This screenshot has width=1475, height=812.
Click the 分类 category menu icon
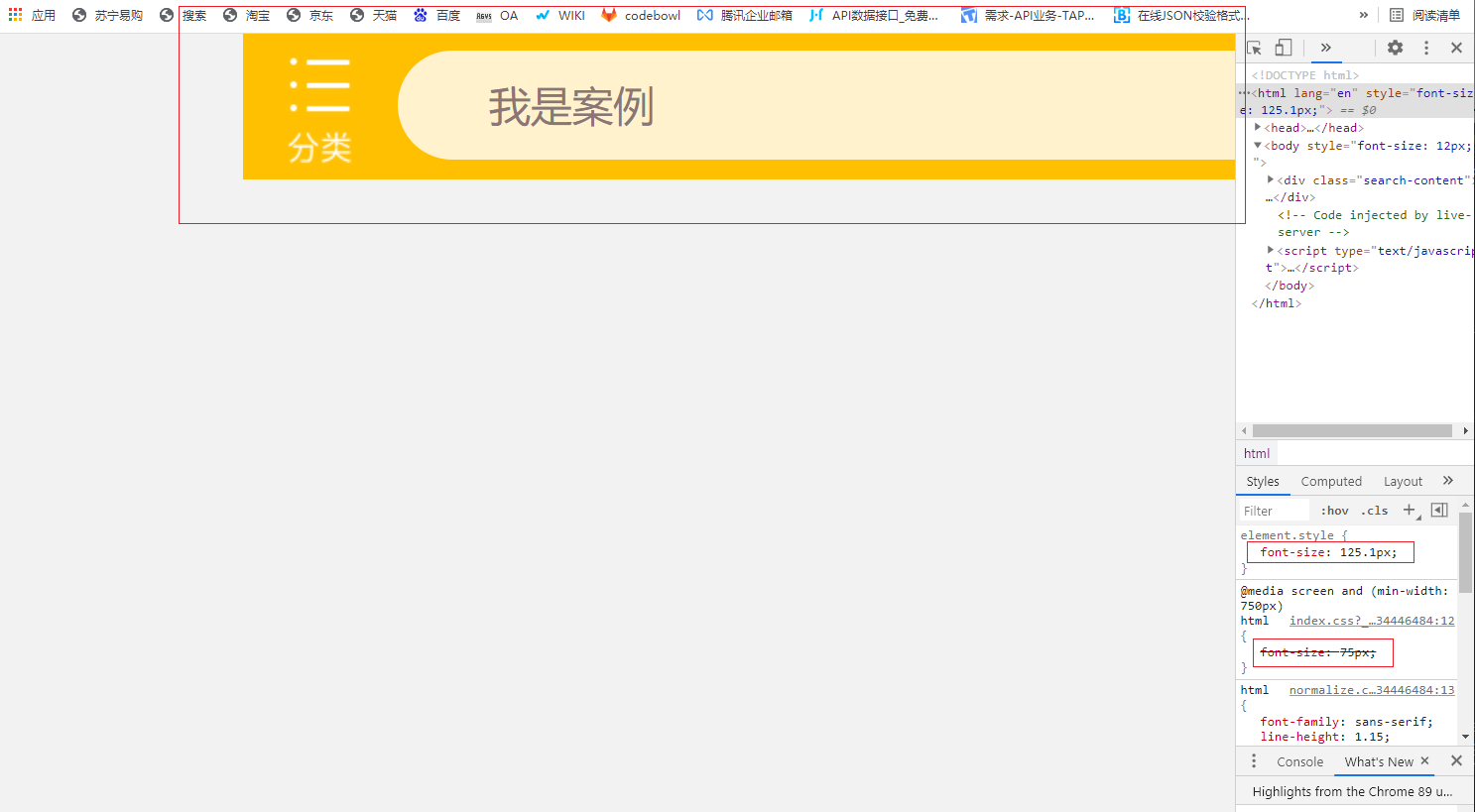(x=319, y=109)
